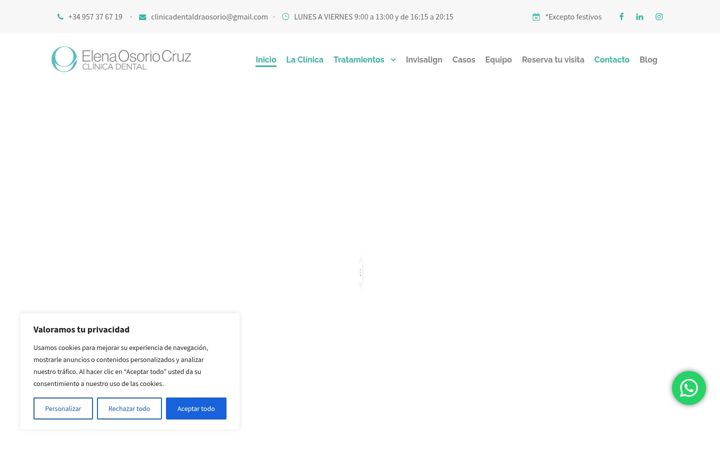Viewport: 720px width, 450px height.
Task: Click the *Excepto festivos text
Action: click(x=574, y=17)
